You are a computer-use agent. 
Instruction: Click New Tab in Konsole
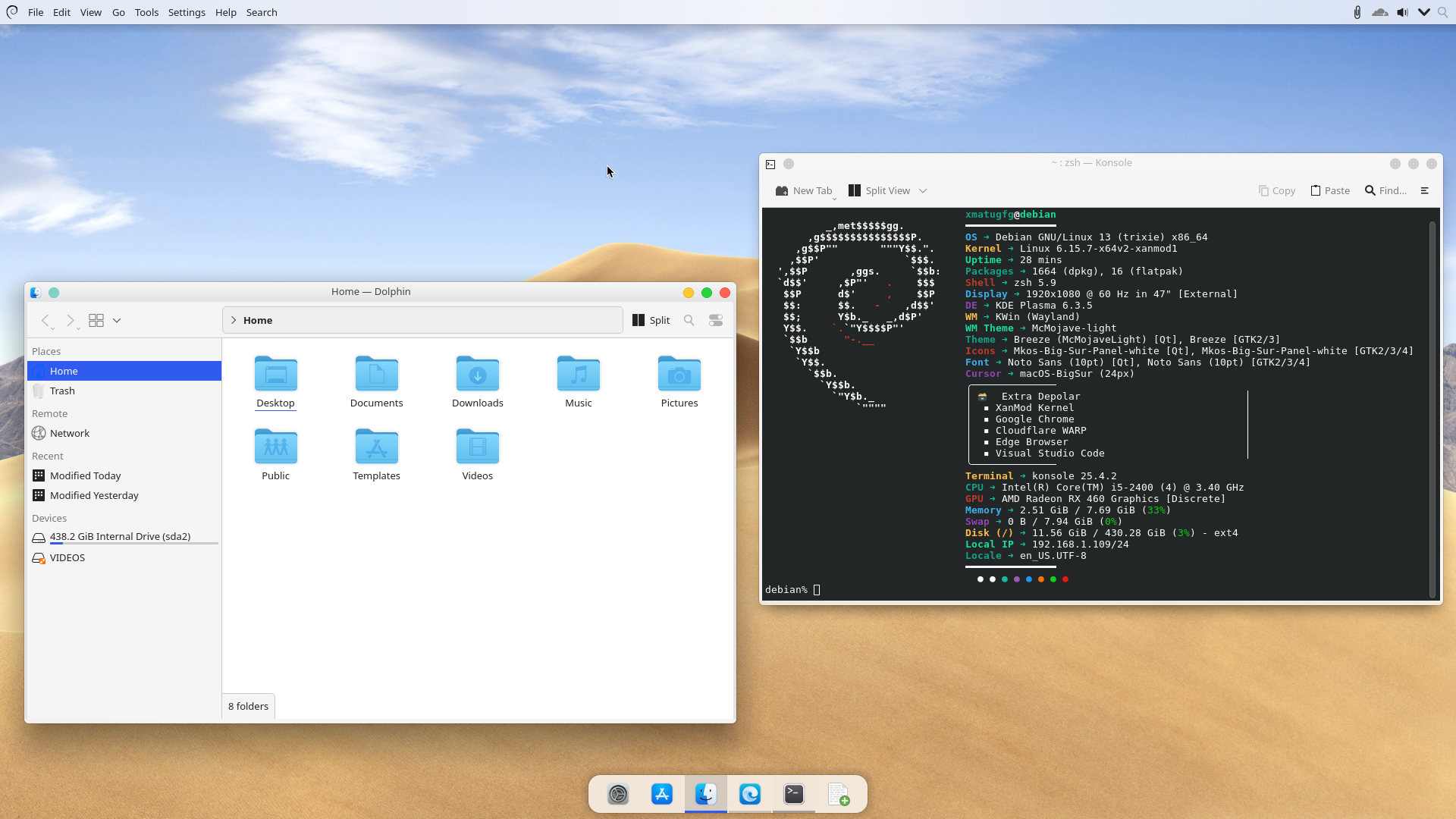pyautogui.click(x=804, y=190)
